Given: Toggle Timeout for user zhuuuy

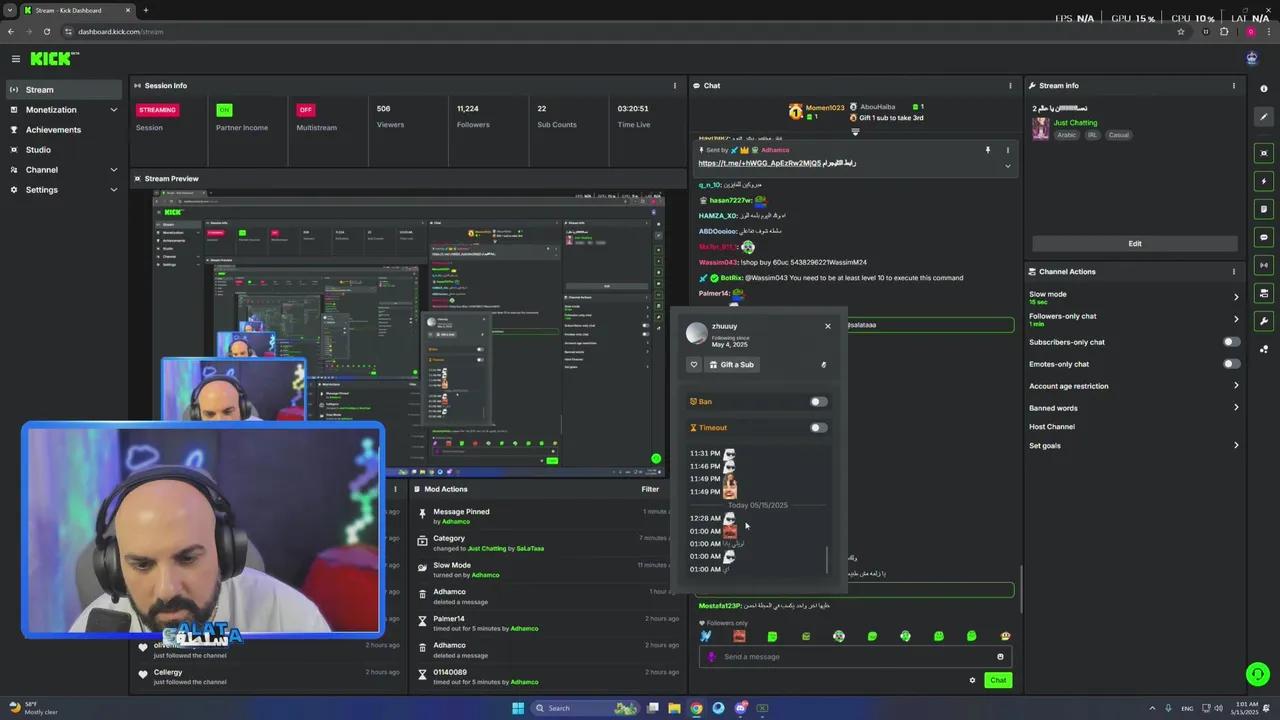Looking at the screenshot, I should (x=818, y=428).
